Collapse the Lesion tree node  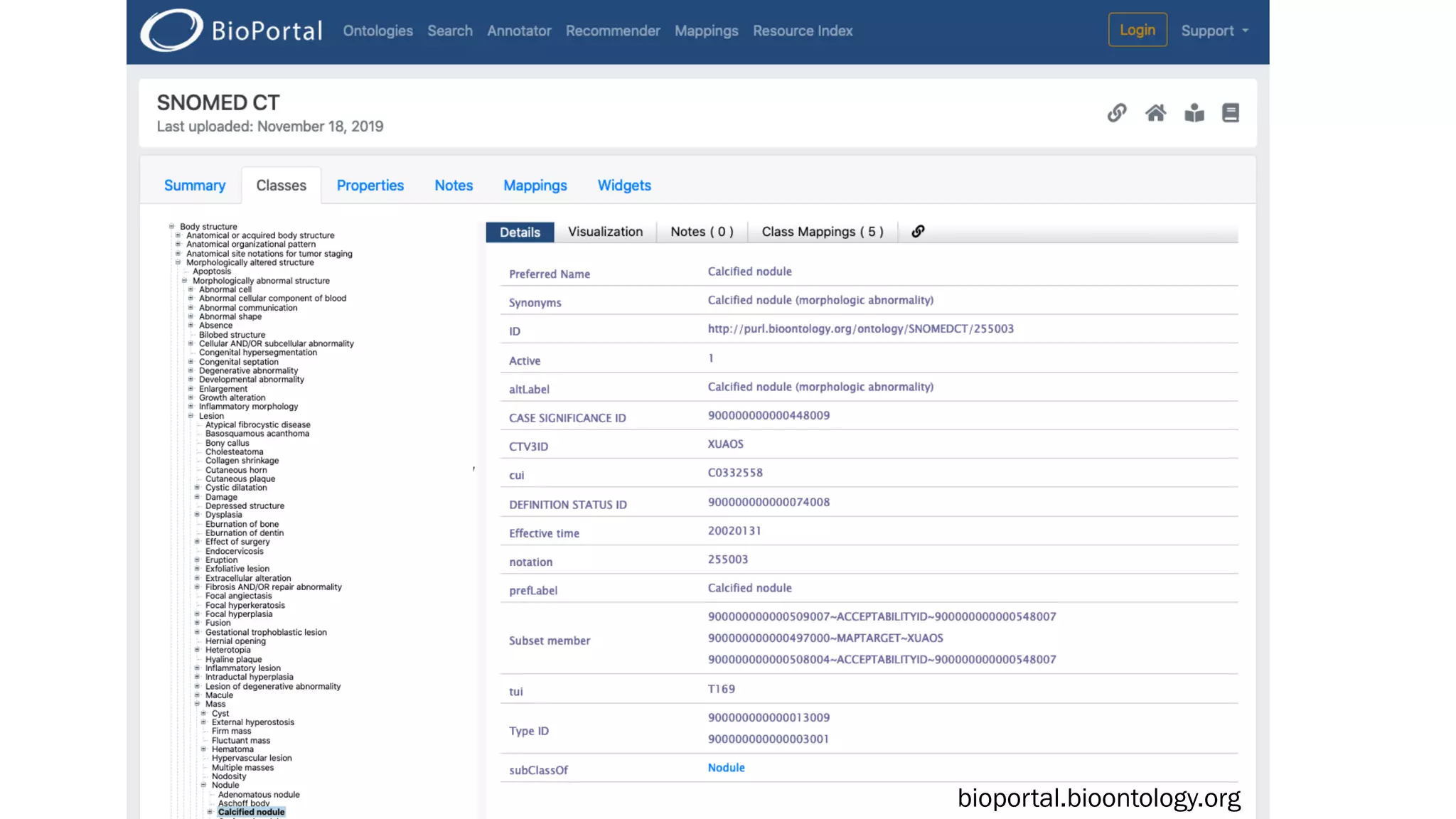(191, 416)
